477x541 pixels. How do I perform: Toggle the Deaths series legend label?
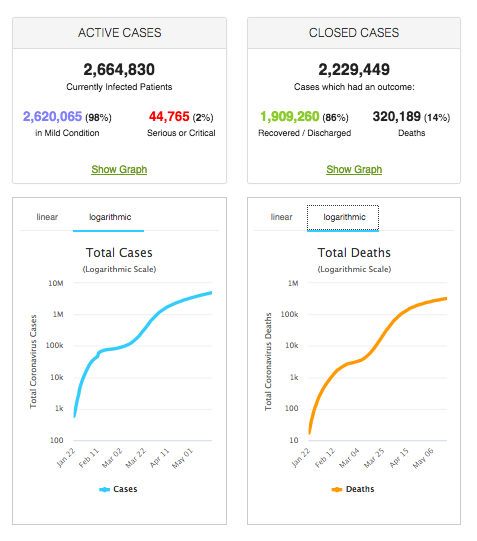(x=360, y=489)
